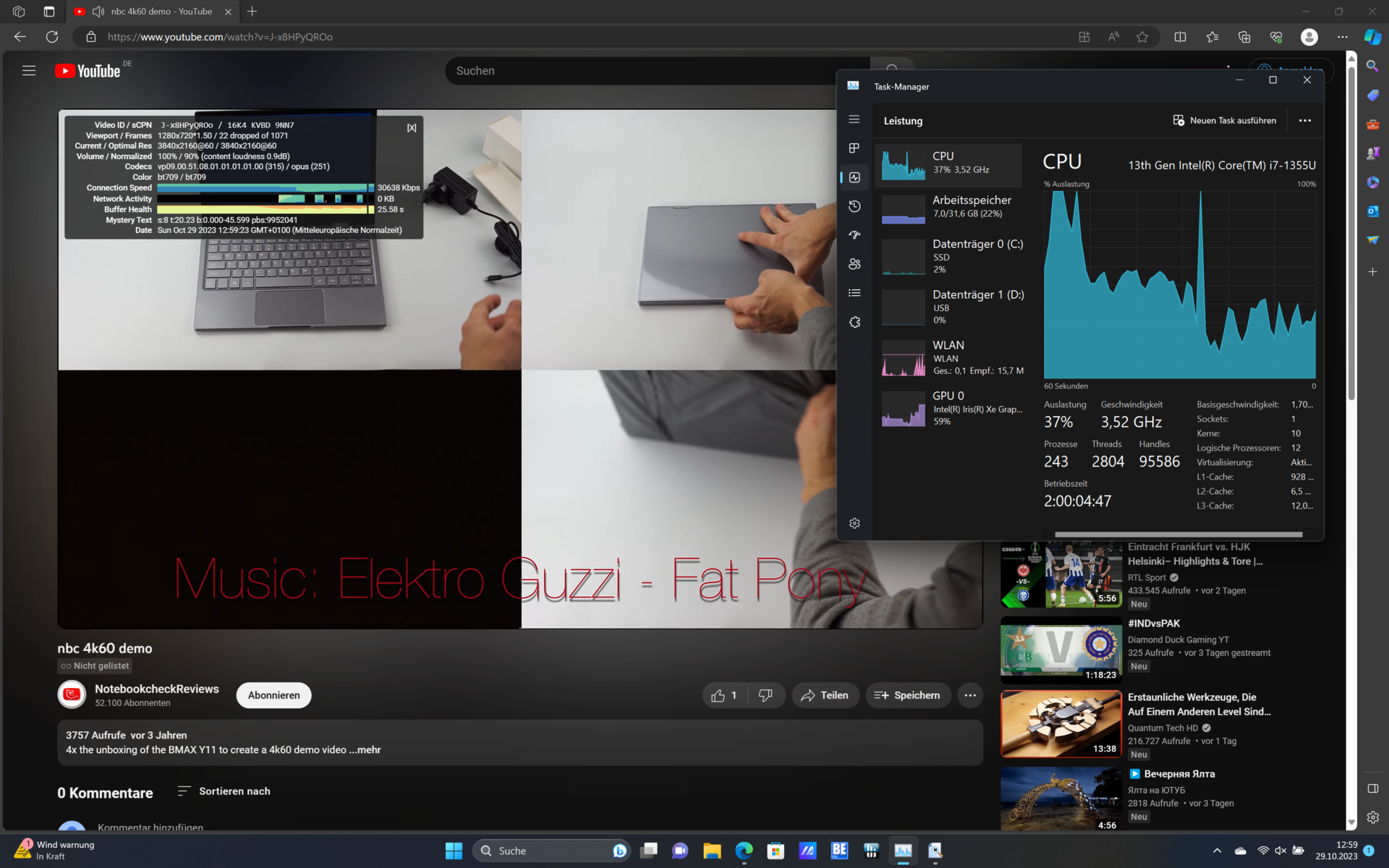Open Task Manager Startup apps icon

pos(854,235)
